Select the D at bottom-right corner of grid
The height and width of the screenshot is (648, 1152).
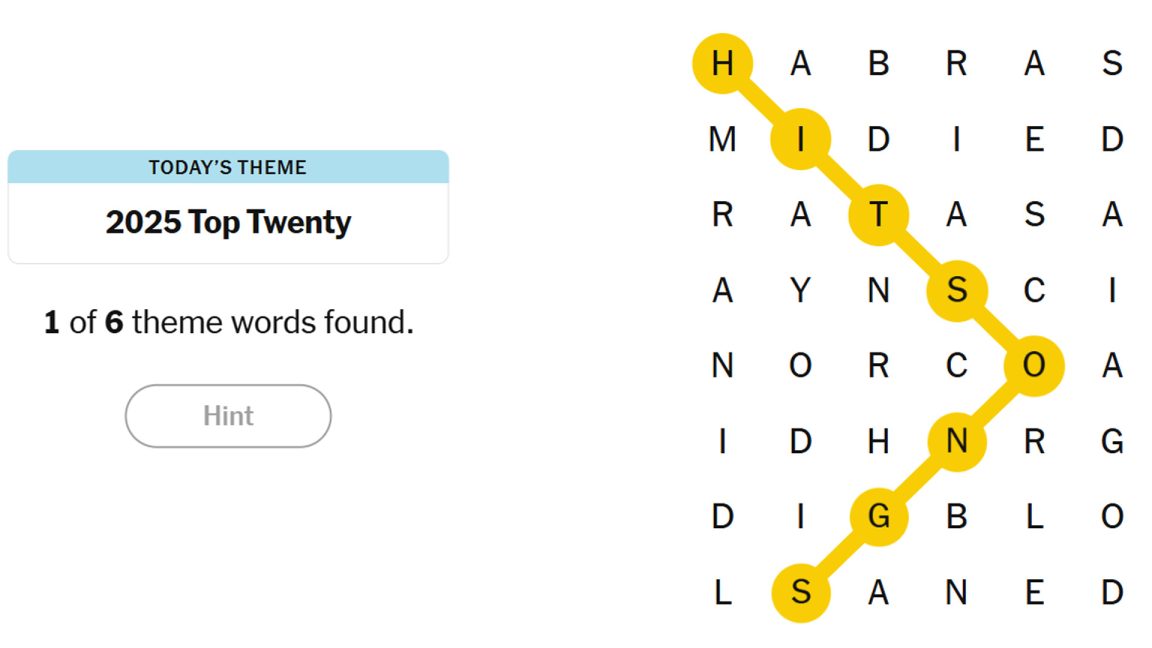click(x=1112, y=592)
